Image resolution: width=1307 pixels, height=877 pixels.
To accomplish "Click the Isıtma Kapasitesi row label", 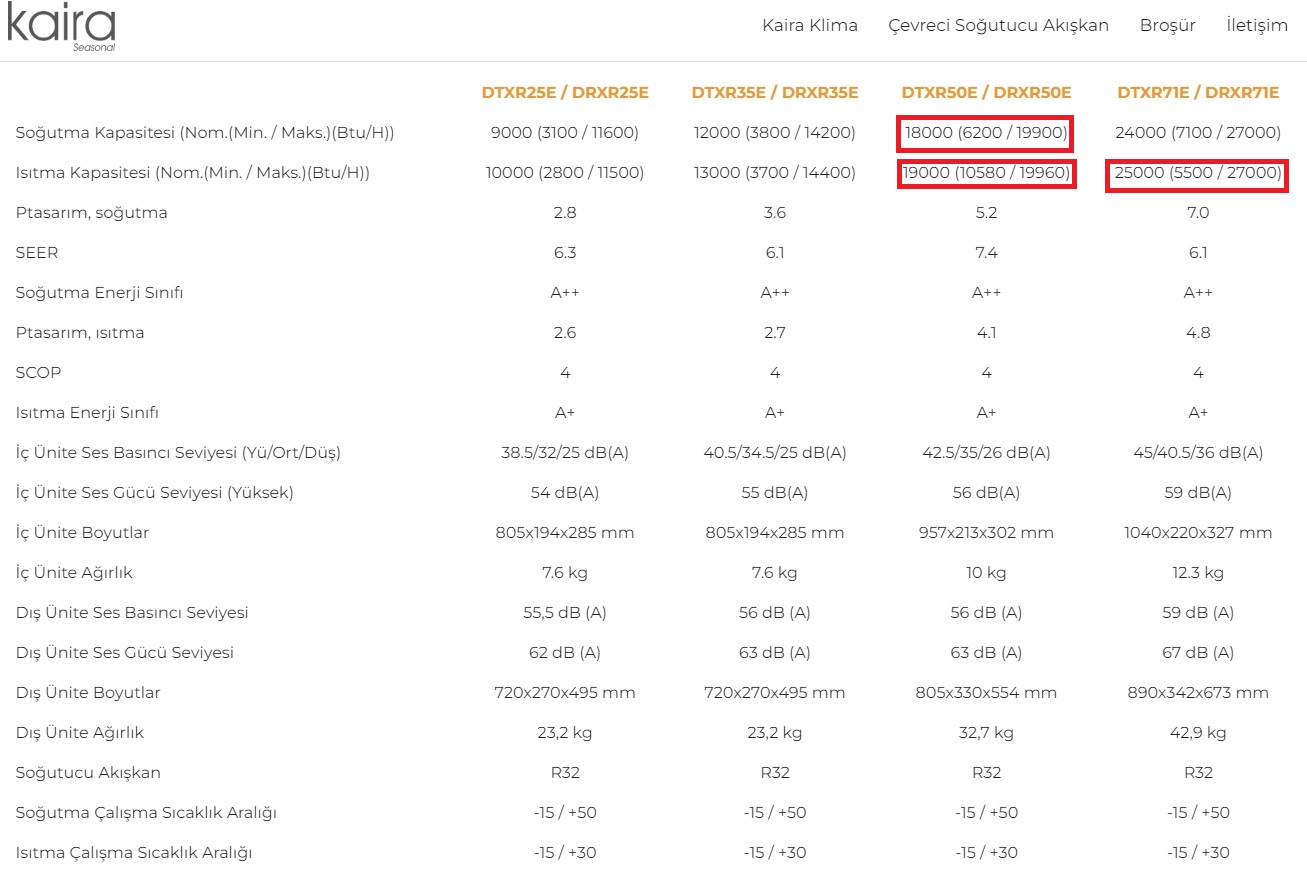I will [x=193, y=173].
